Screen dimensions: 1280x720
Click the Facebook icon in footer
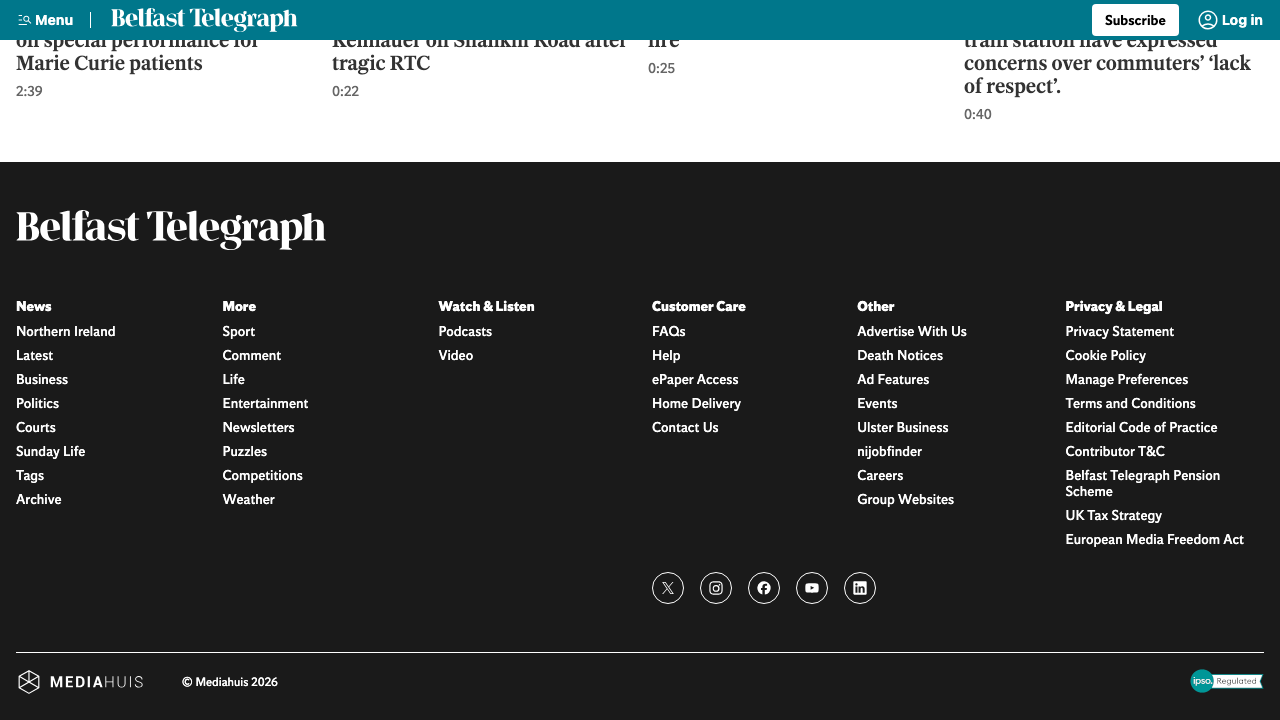tap(764, 588)
